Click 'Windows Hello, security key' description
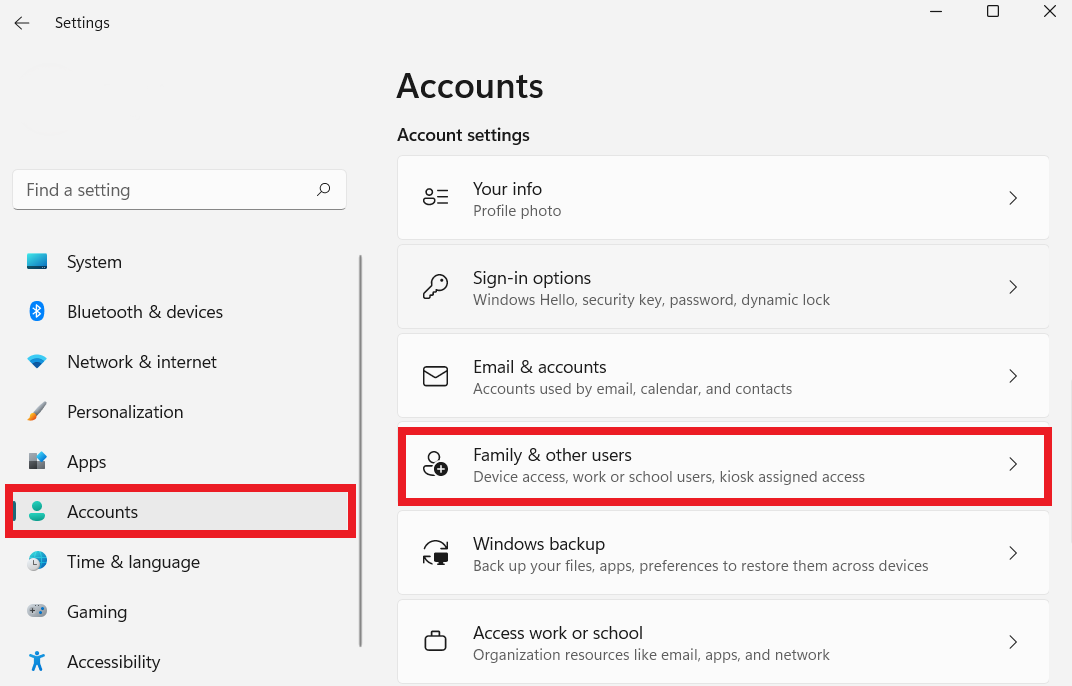 pos(652,300)
